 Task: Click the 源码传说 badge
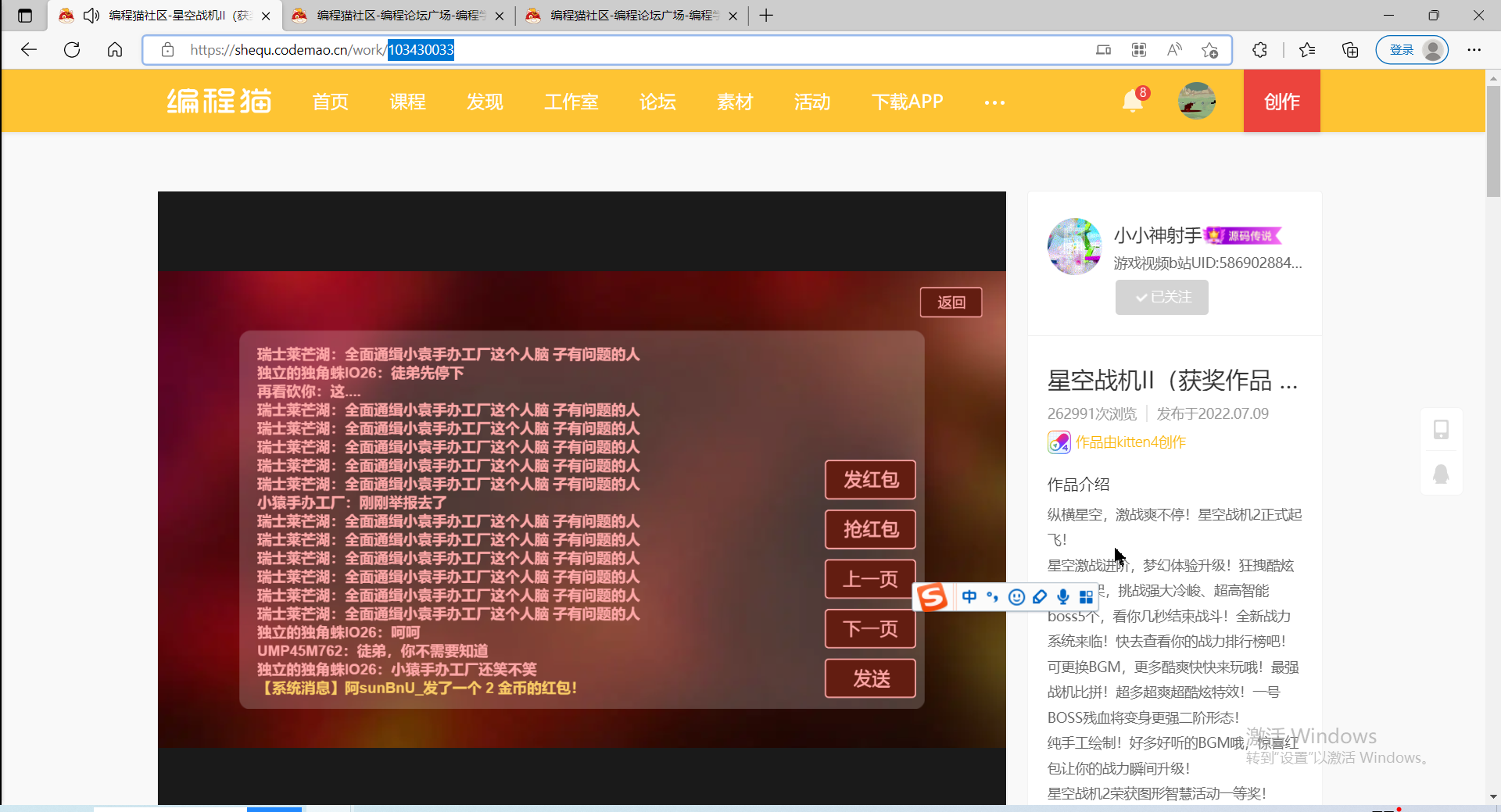[1243, 235]
